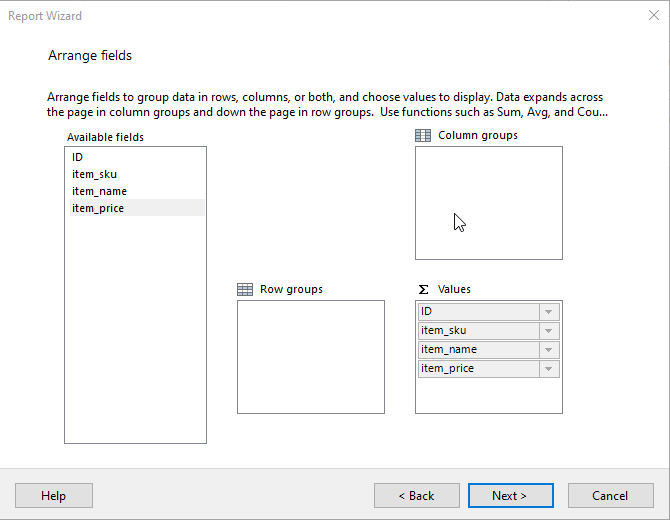
Task: Open the ID value dropdown arrow
Action: click(549, 312)
